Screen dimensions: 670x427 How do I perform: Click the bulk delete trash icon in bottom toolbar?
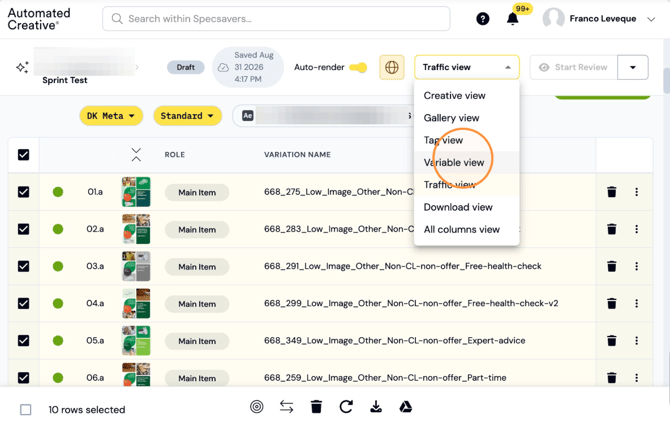[316, 406]
